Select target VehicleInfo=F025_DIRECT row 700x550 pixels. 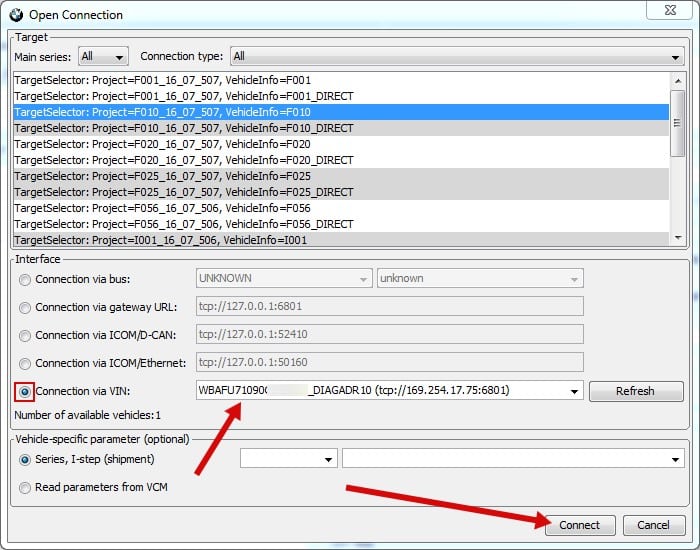341,192
